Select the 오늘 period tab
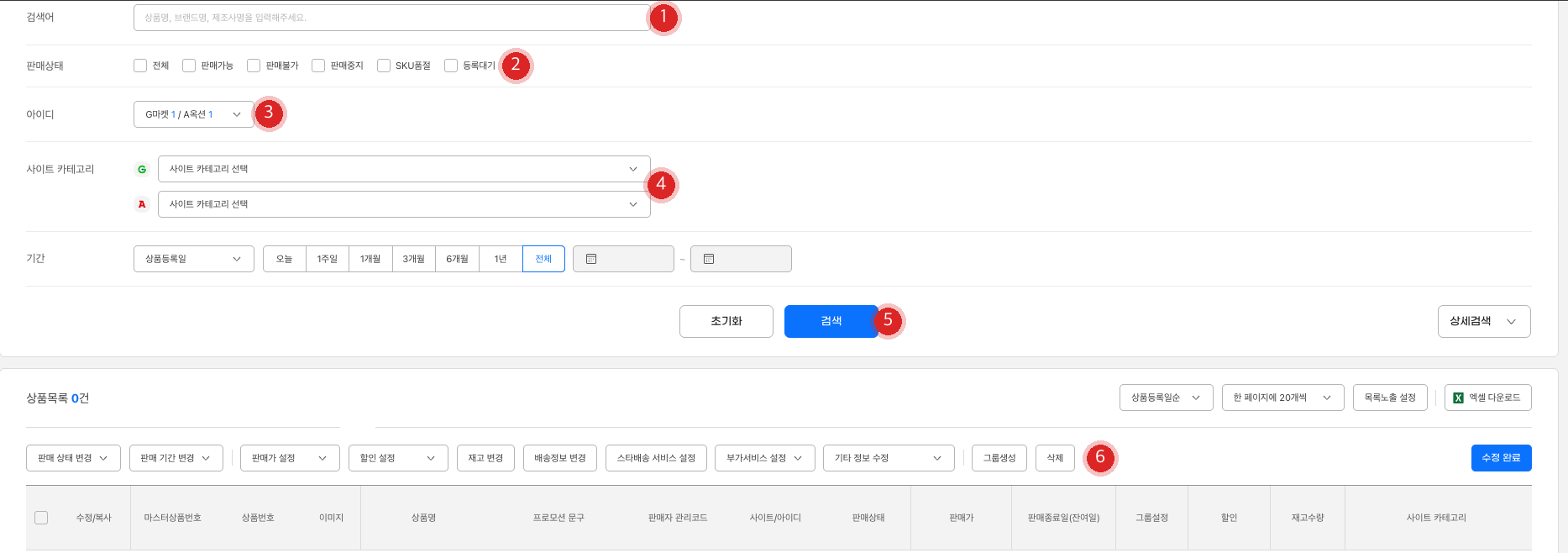Image resolution: width=1568 pixels, height=553 pixels. 285,259
